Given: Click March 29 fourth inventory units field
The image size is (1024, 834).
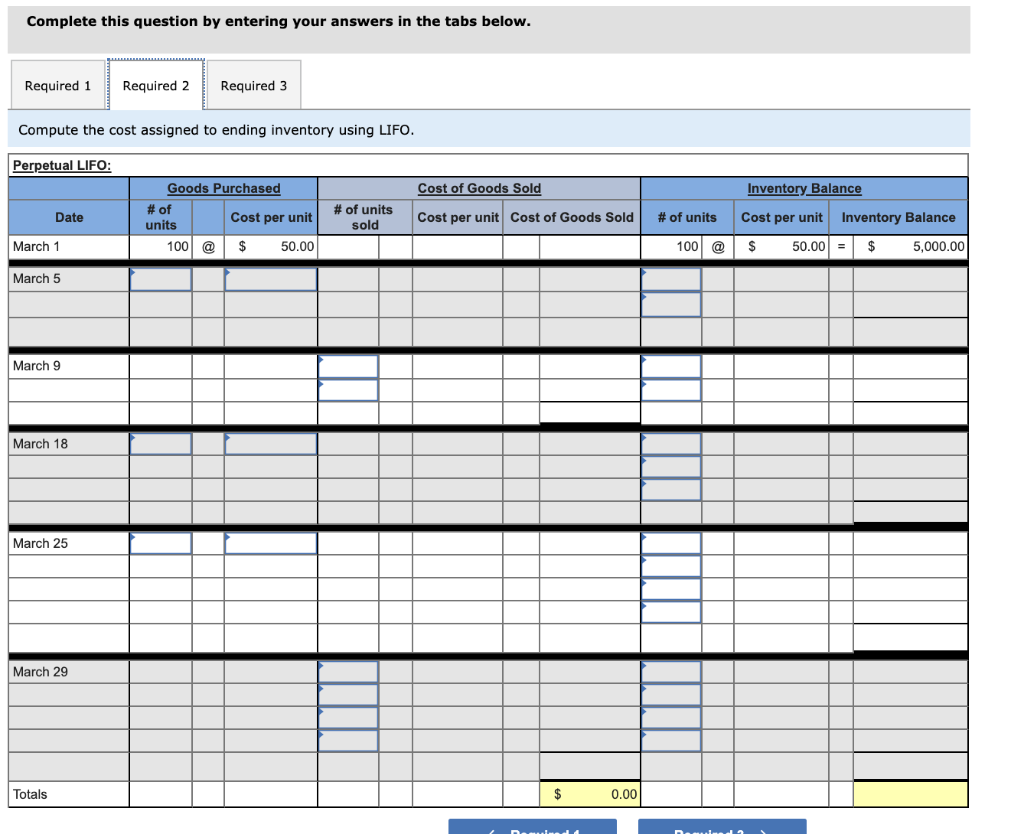Looking at the screenshot, I should click(671, 741).
